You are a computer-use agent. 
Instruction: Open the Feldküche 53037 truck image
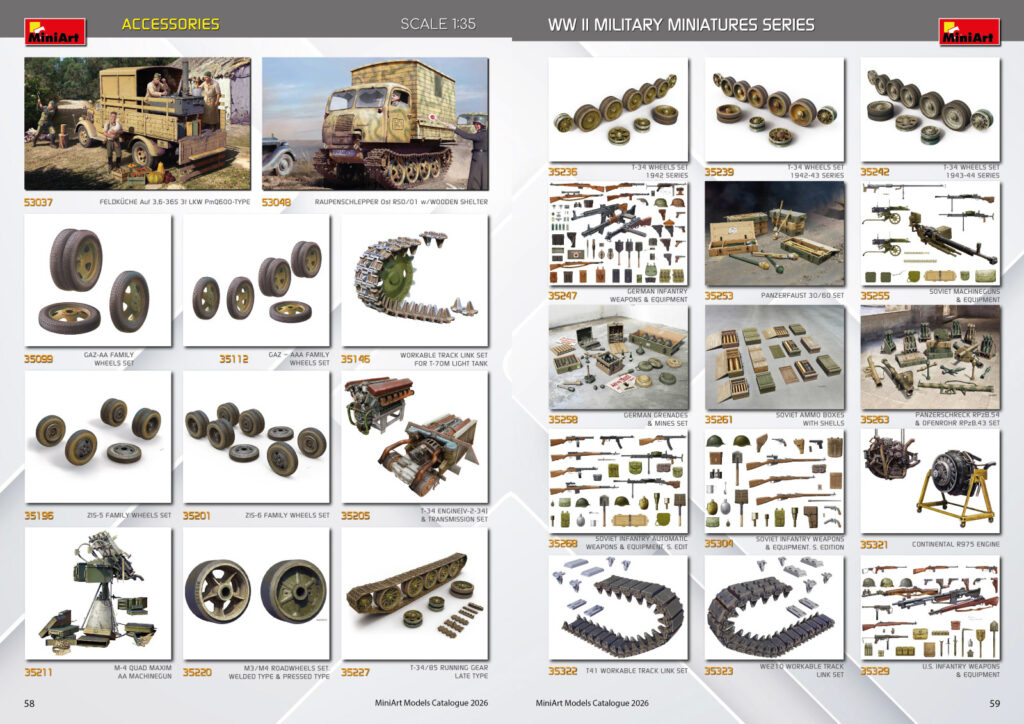tap(138, 123)
